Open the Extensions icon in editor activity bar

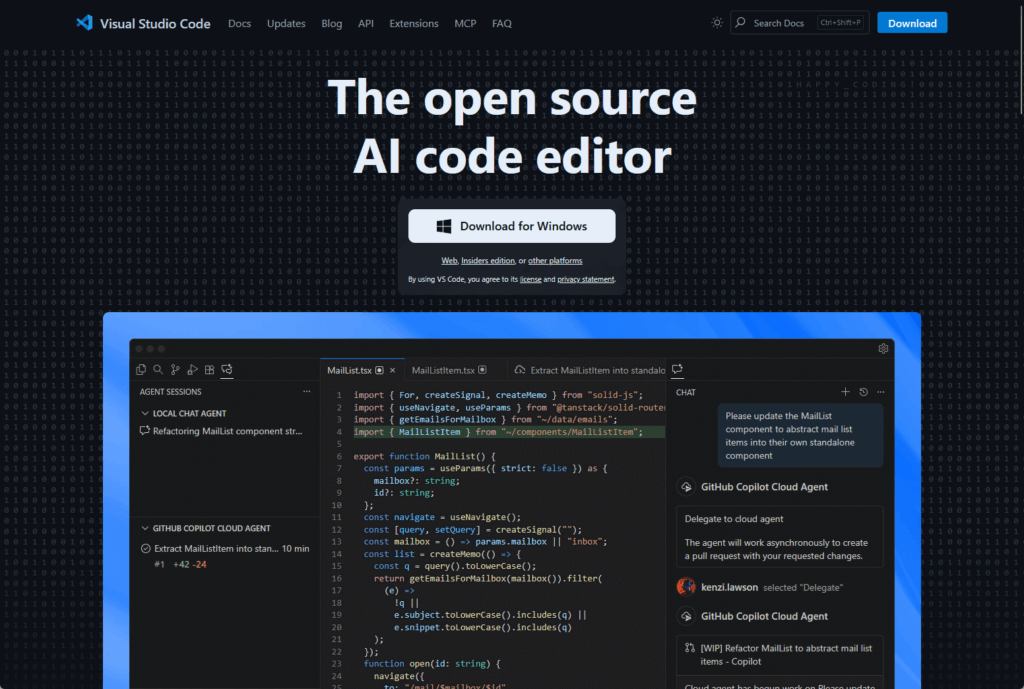(210, 370)
